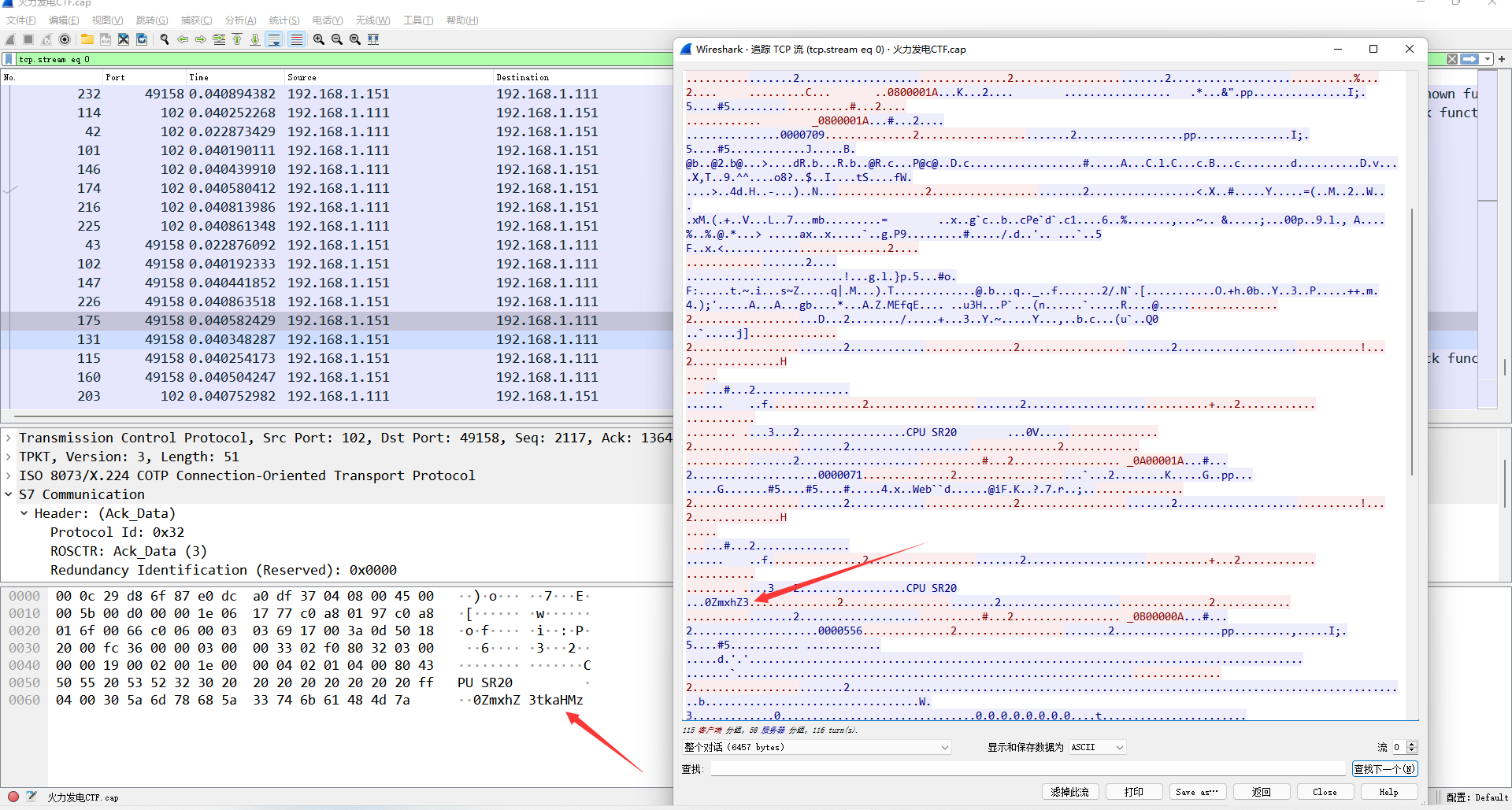The width and height of the screenshot is (1512, 810).
Task: Jump to first packet icon
Action: [x=237, y=39]
